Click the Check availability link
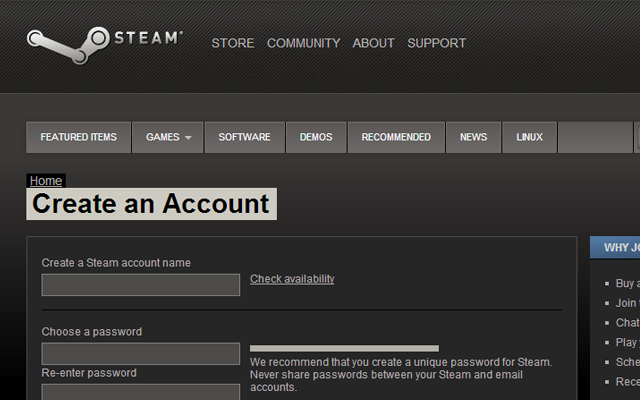The width and height of the screenshot is (640, 400). (292, 279)
